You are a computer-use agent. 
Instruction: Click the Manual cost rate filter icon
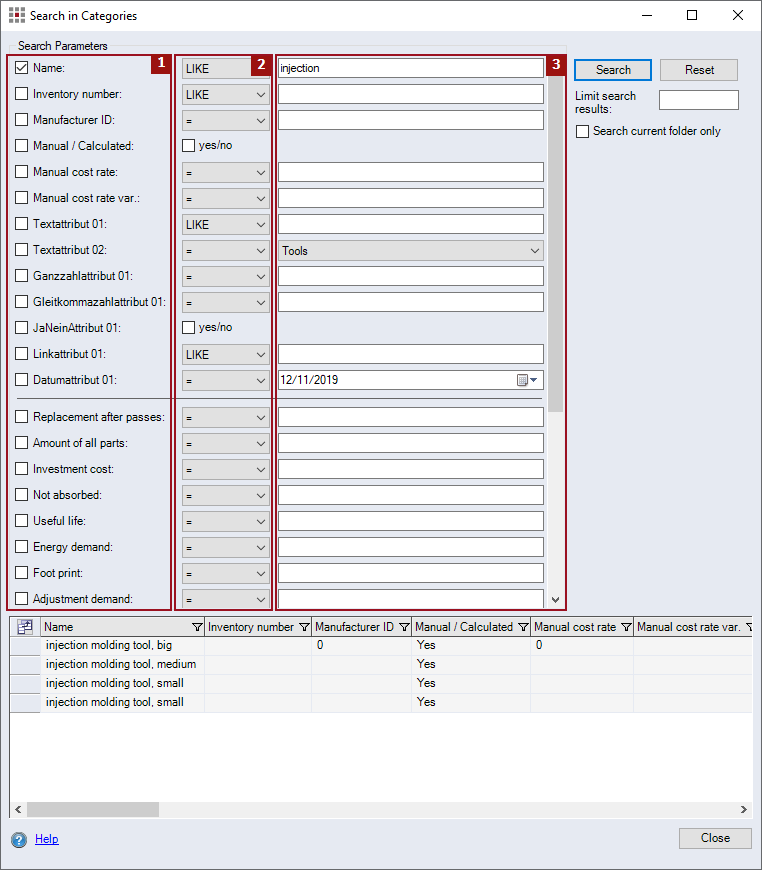point(626,627)
